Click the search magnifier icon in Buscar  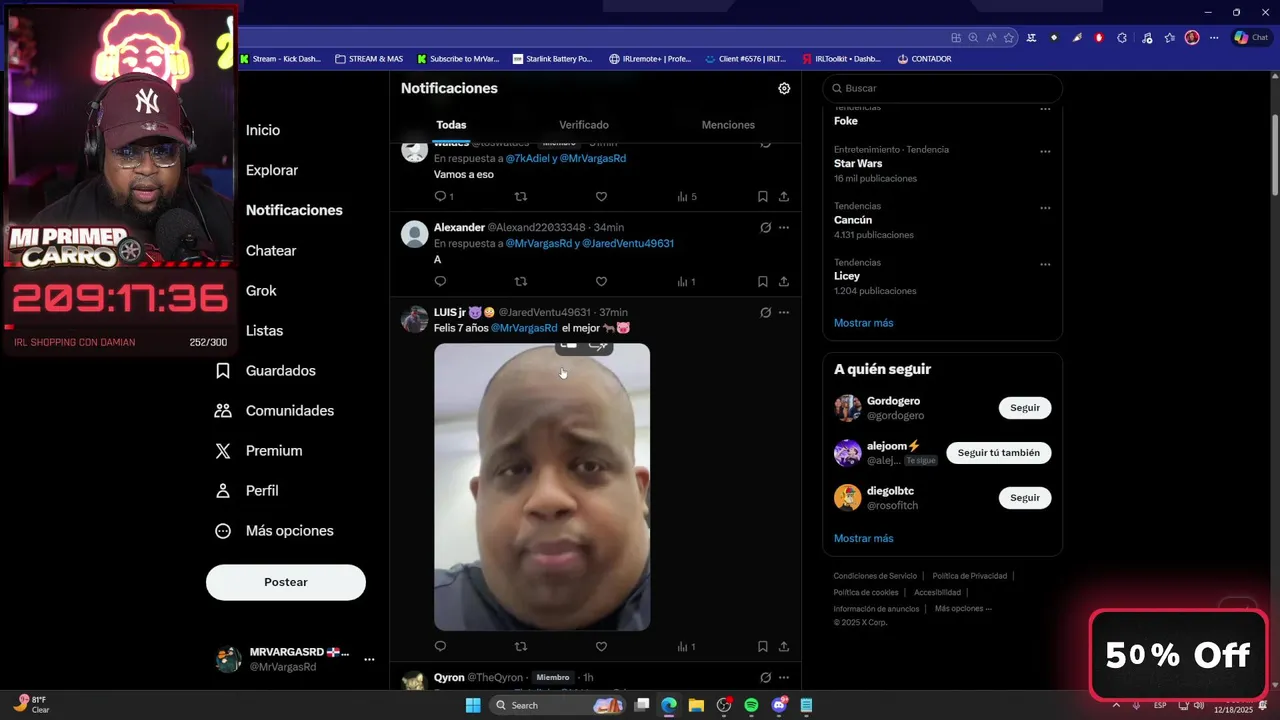point(838,88)
